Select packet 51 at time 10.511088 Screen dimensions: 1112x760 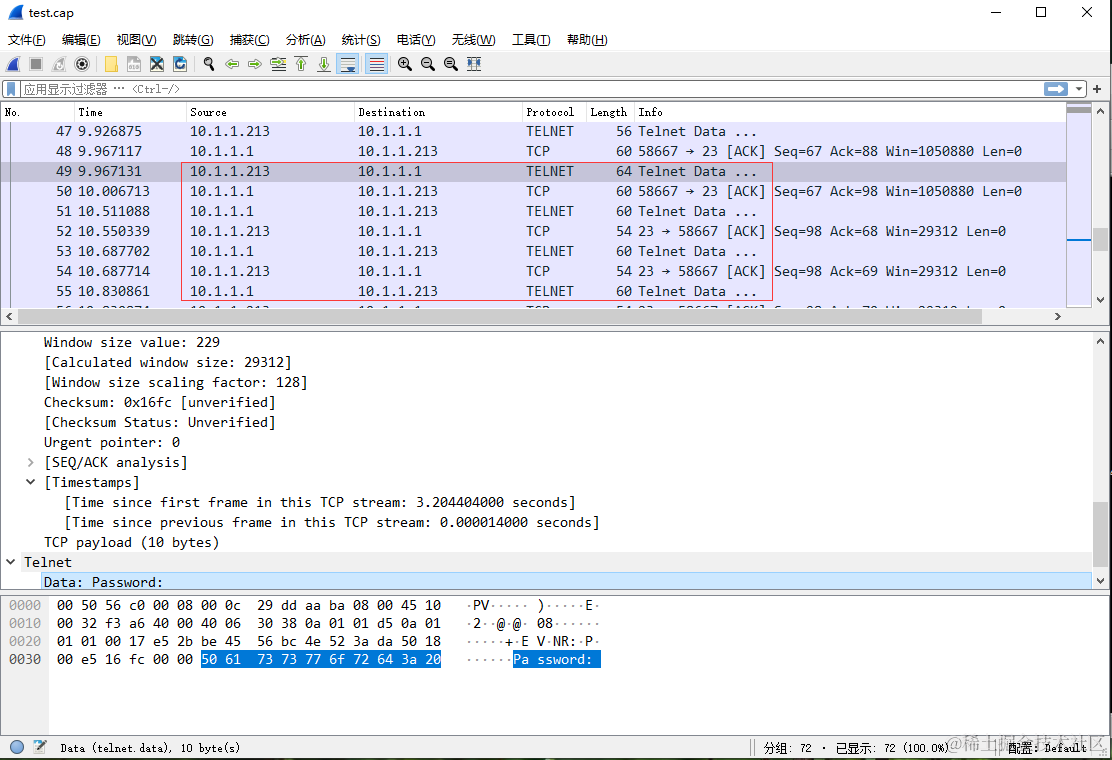533,211
